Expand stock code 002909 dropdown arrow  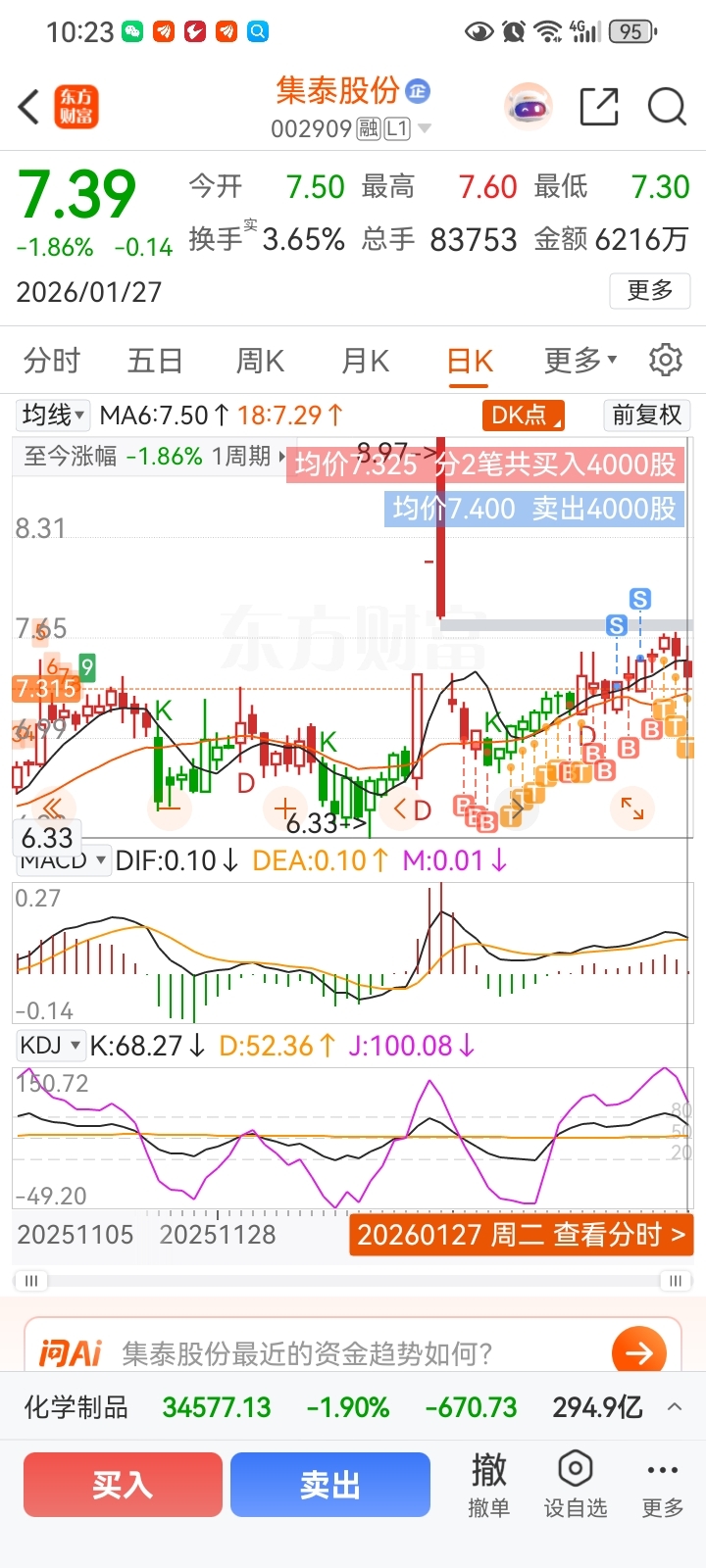[x=425, y=128]
